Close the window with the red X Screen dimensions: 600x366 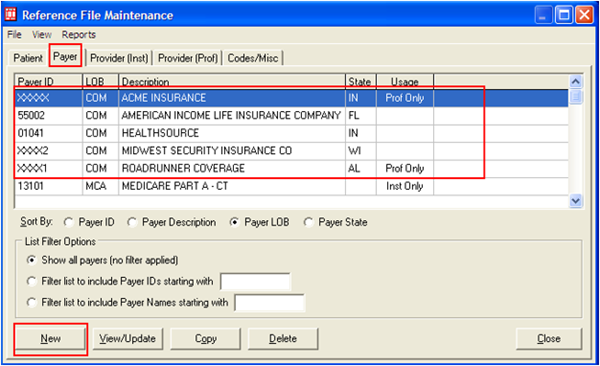click(x=585, y=15)
